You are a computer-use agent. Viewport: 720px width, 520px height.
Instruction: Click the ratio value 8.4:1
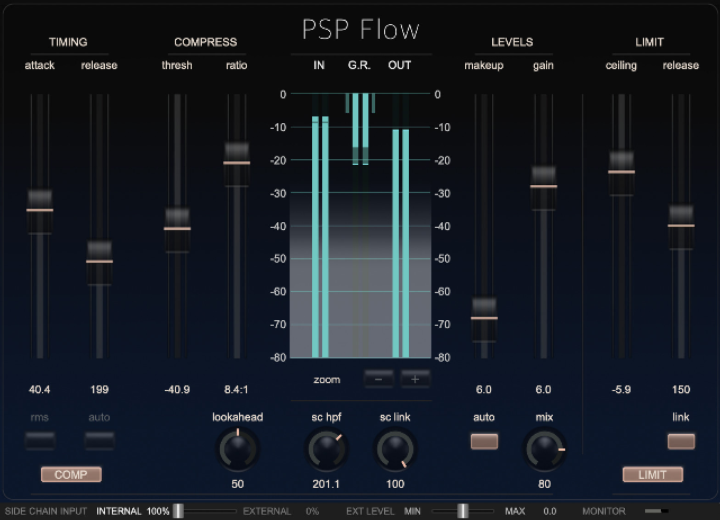tap(236, 390)
